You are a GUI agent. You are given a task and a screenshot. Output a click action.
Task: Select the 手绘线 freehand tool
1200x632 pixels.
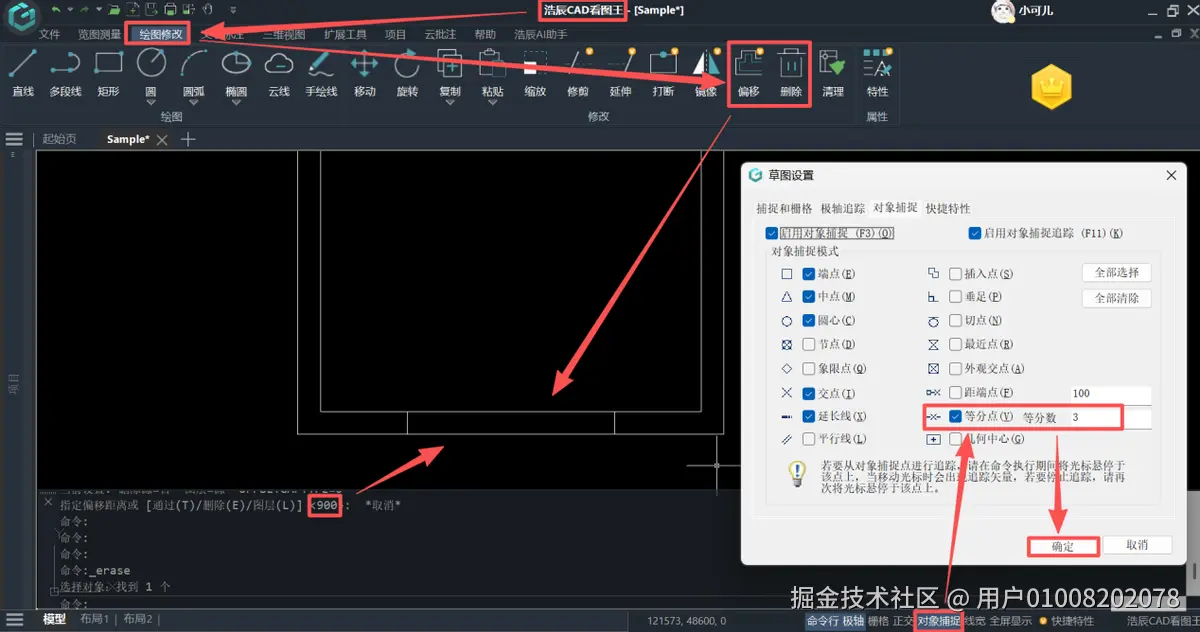coord(321,73)
